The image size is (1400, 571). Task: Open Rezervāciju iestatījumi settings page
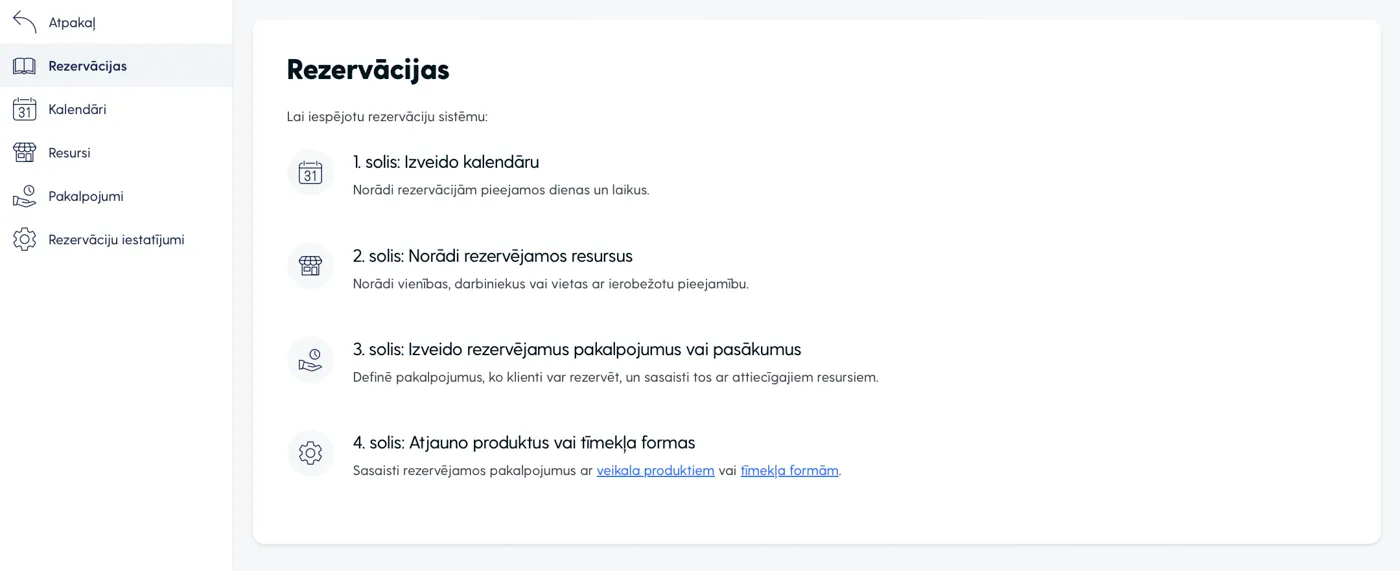[x=116, y=240]
